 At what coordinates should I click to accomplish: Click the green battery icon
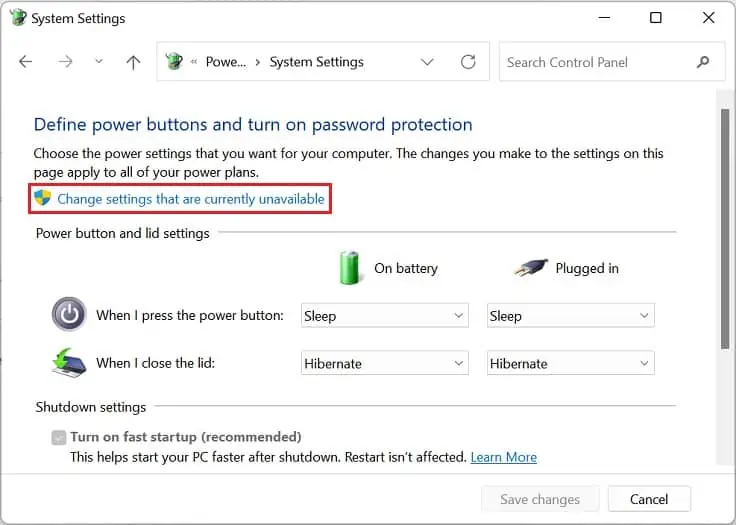click(350, 268)
